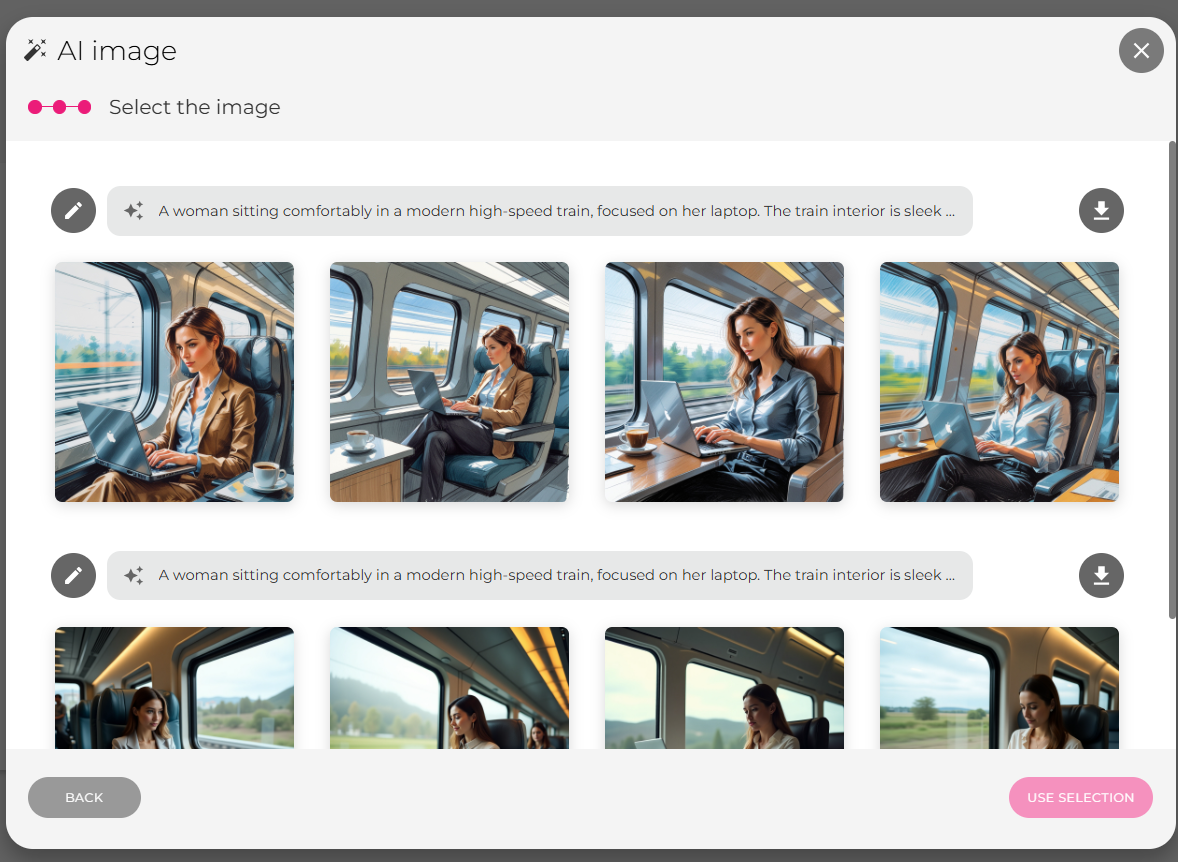Screen dimensions: 1178x862
Task: Click the sparkle icon in the second prompt
Action: [134, 576]
